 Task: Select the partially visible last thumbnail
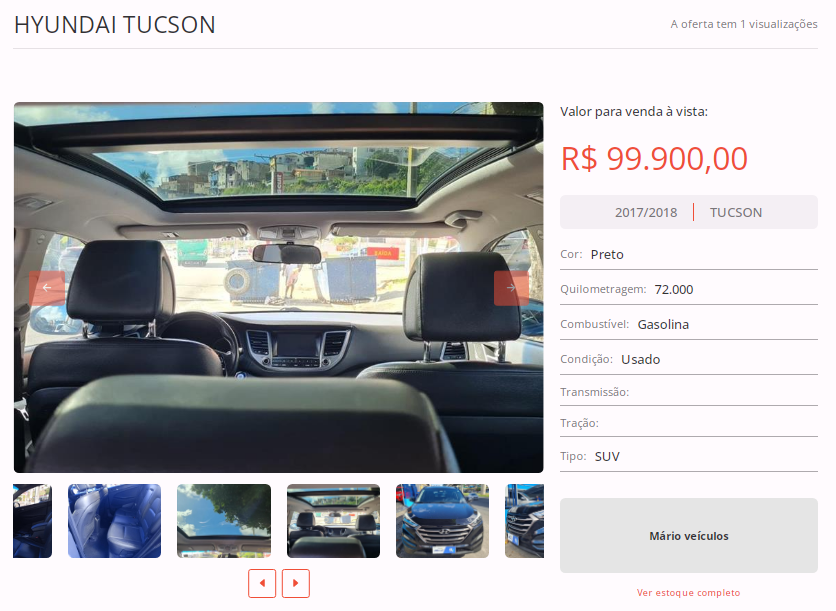[525, 521]
